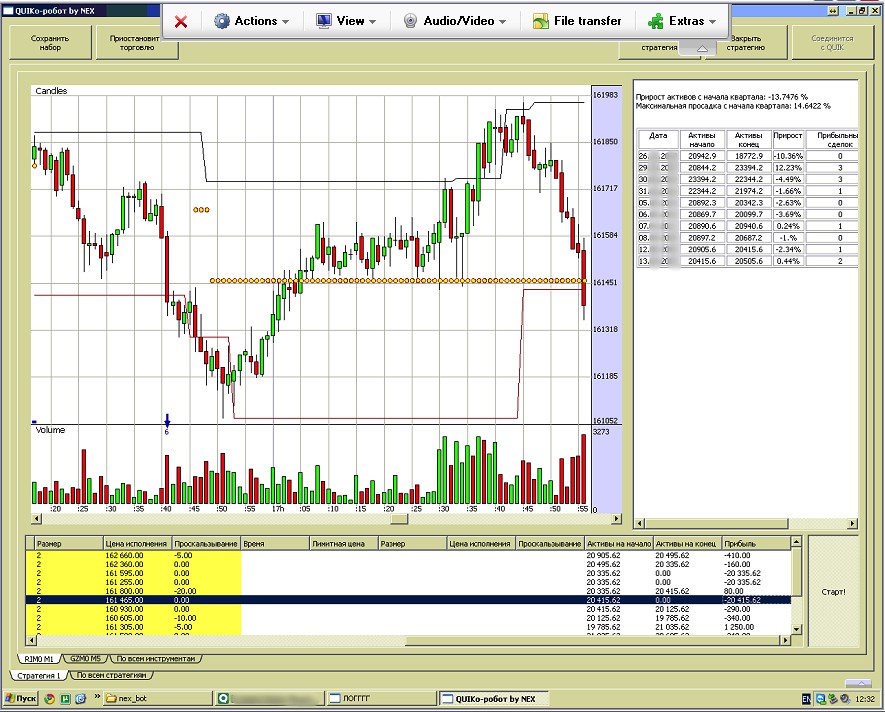Select the trade row with price 161 465.00

(x=408, y=600)
